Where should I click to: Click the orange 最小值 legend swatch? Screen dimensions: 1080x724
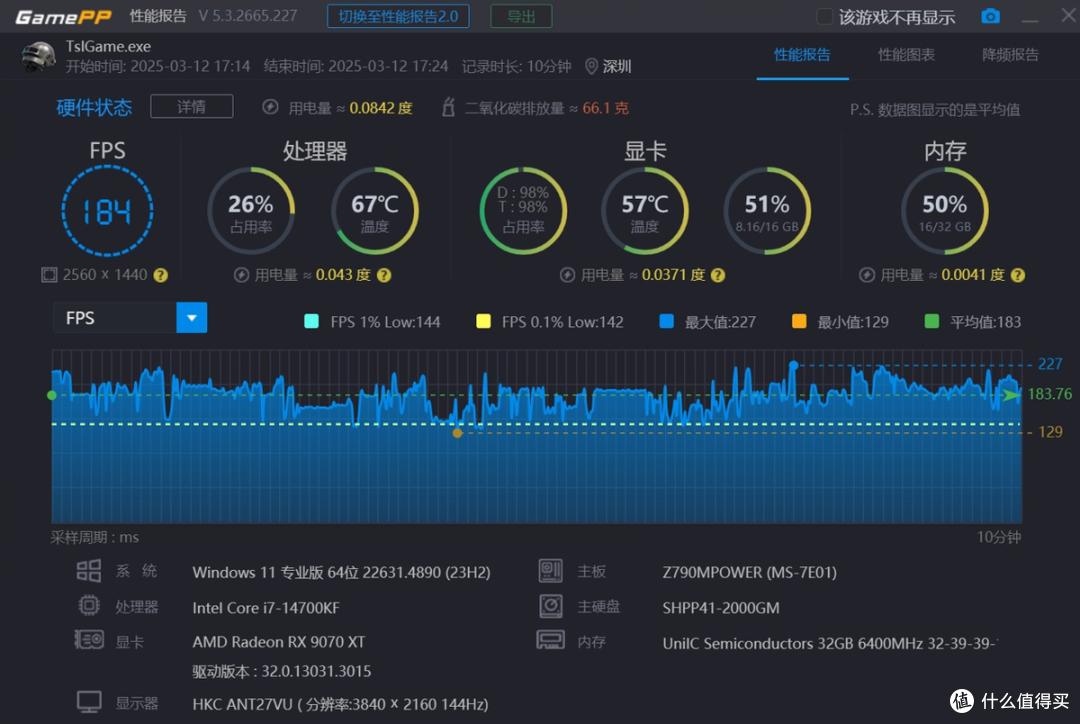(x=800, y=322)
